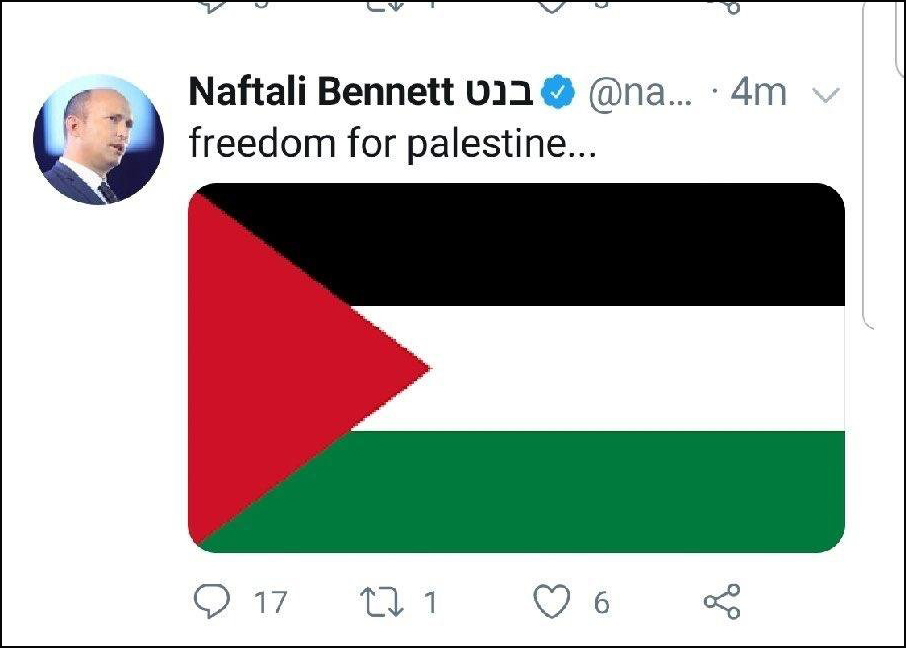Click the reply count 17

[x=270, y=602]
